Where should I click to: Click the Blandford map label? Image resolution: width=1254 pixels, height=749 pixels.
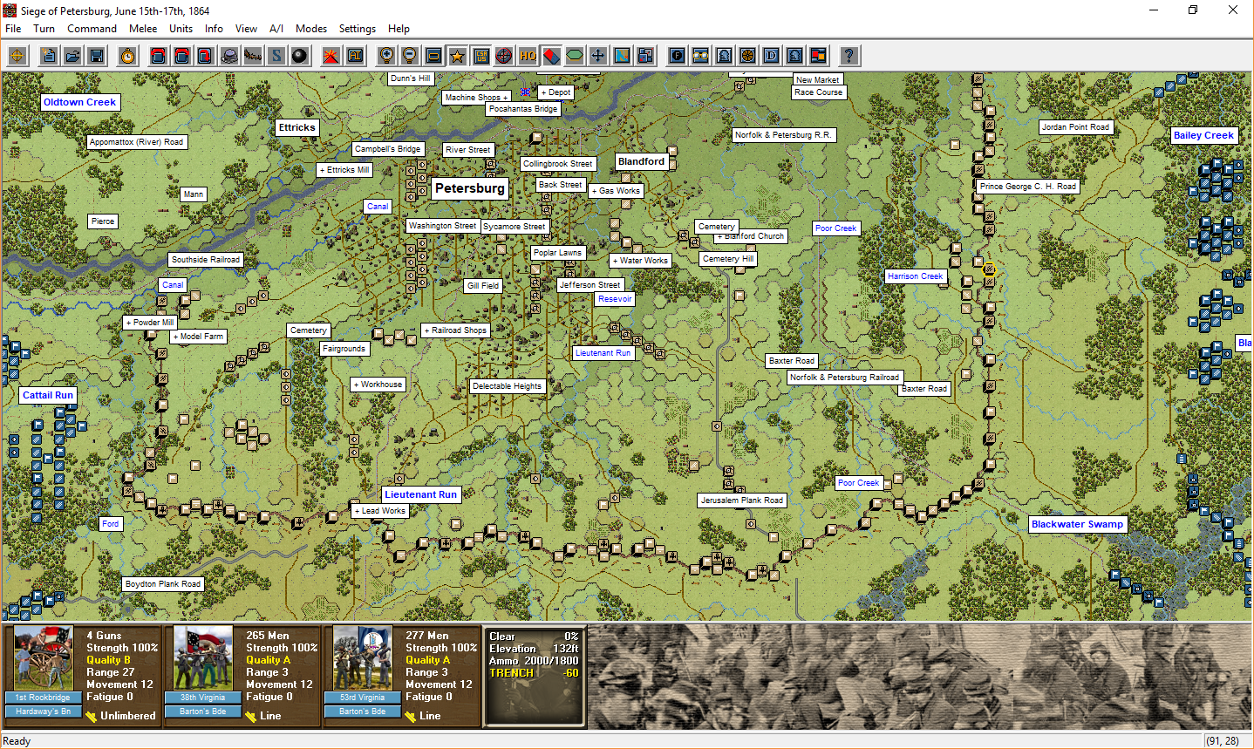(x=641, y=161)
